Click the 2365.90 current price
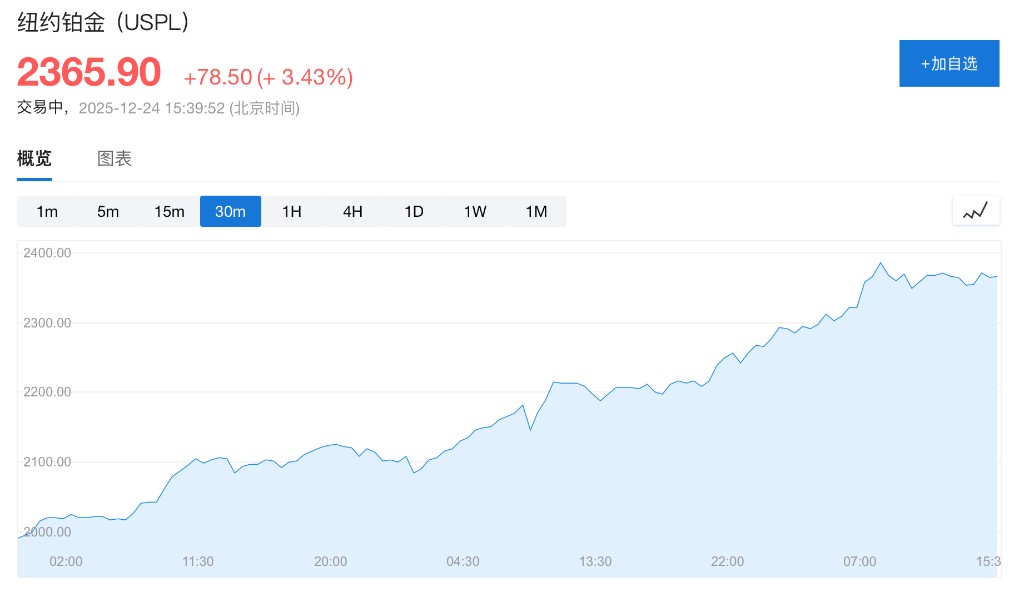 coord(89,73)
